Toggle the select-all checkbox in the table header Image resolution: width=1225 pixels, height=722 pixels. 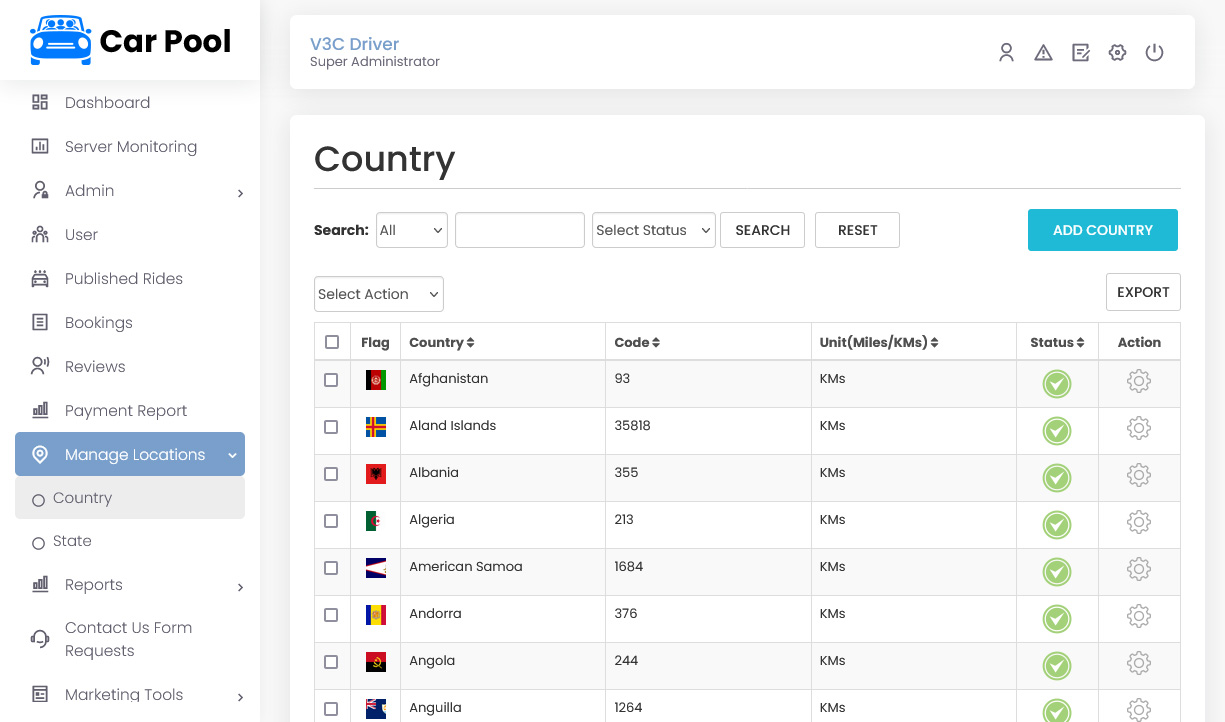tap(332, 342)
